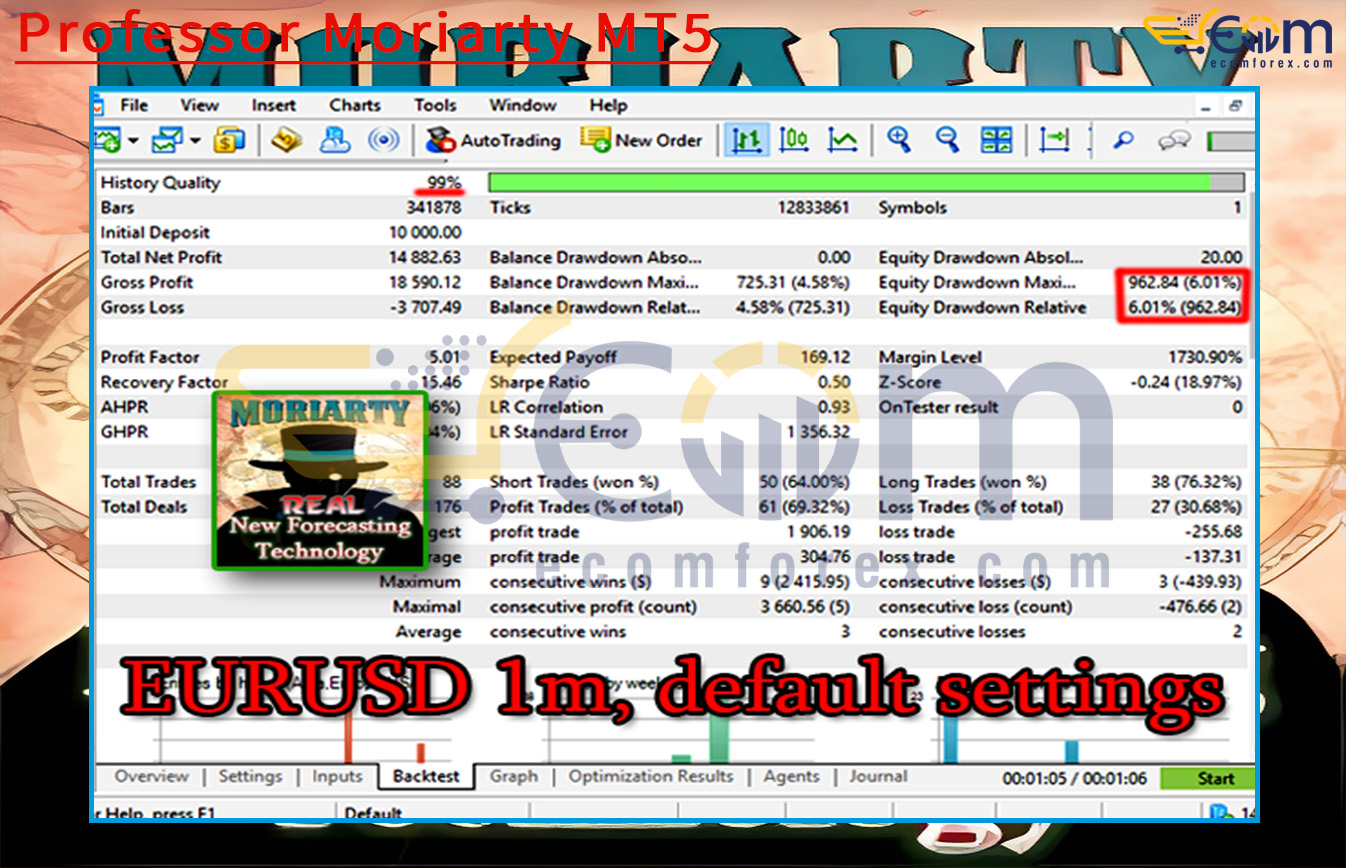Viewport: 1346px width, 868px height.
Task: Open the Tools menu
Action: (435, 105)
